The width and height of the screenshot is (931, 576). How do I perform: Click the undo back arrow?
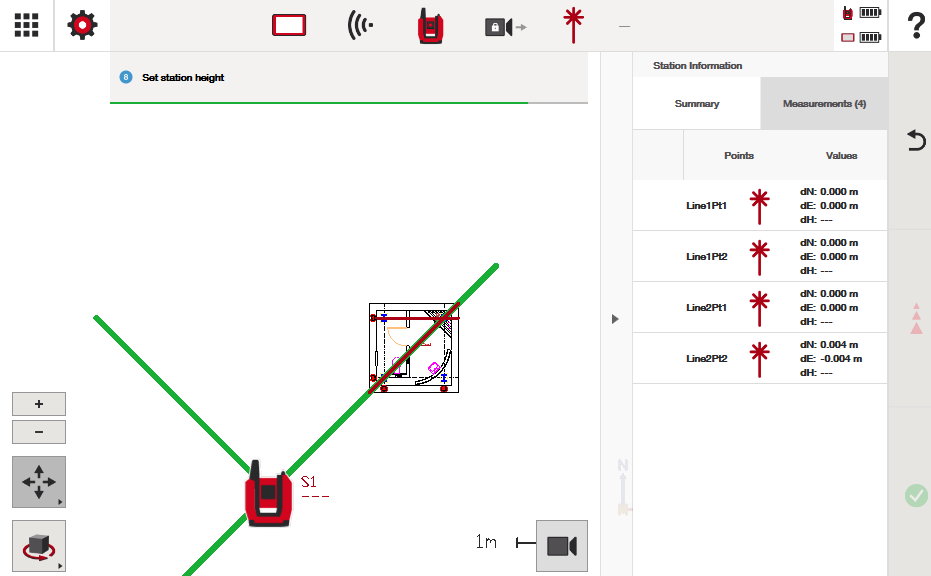[915, 140]
